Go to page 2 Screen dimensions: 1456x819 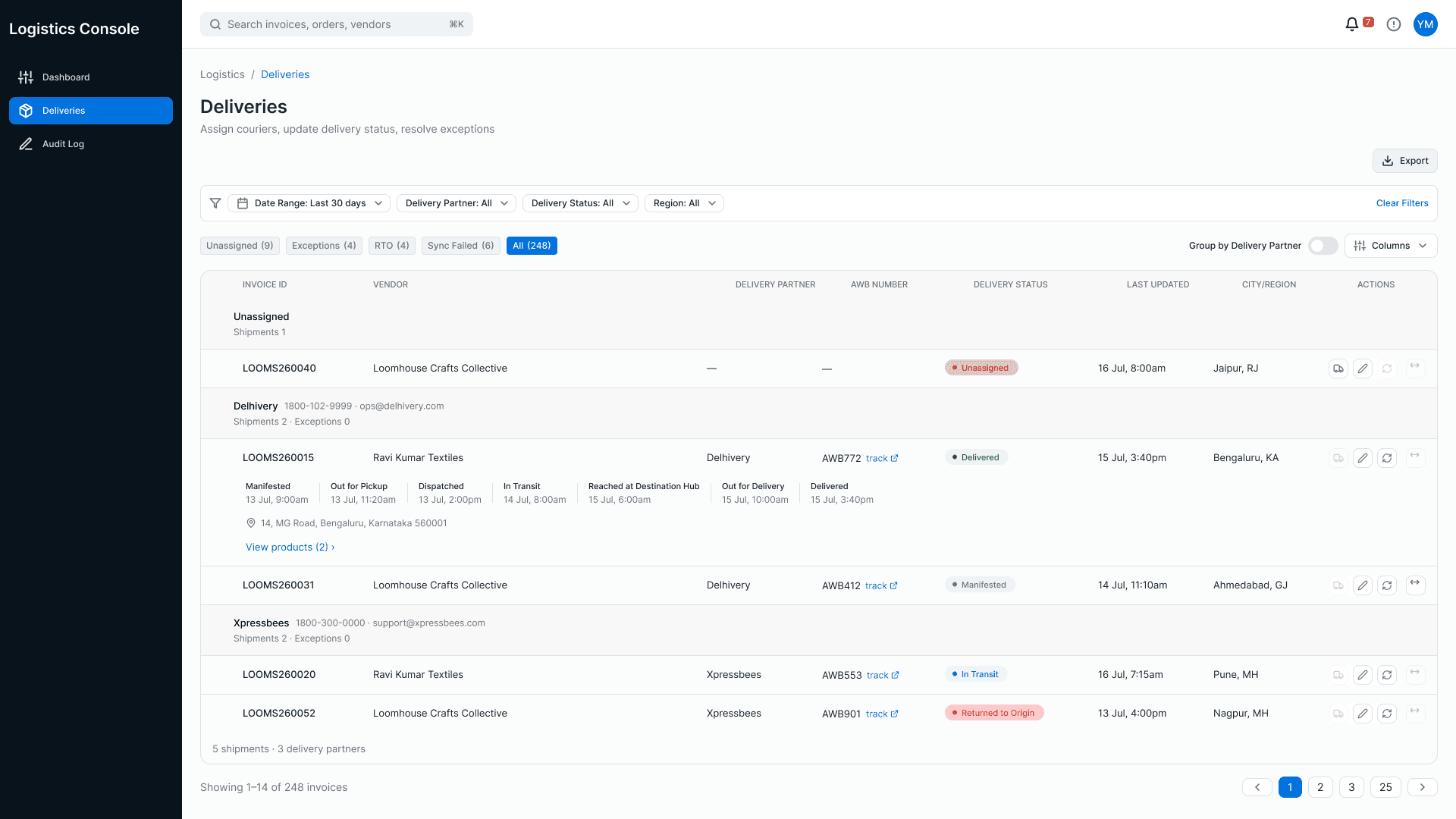point(1320,787)
